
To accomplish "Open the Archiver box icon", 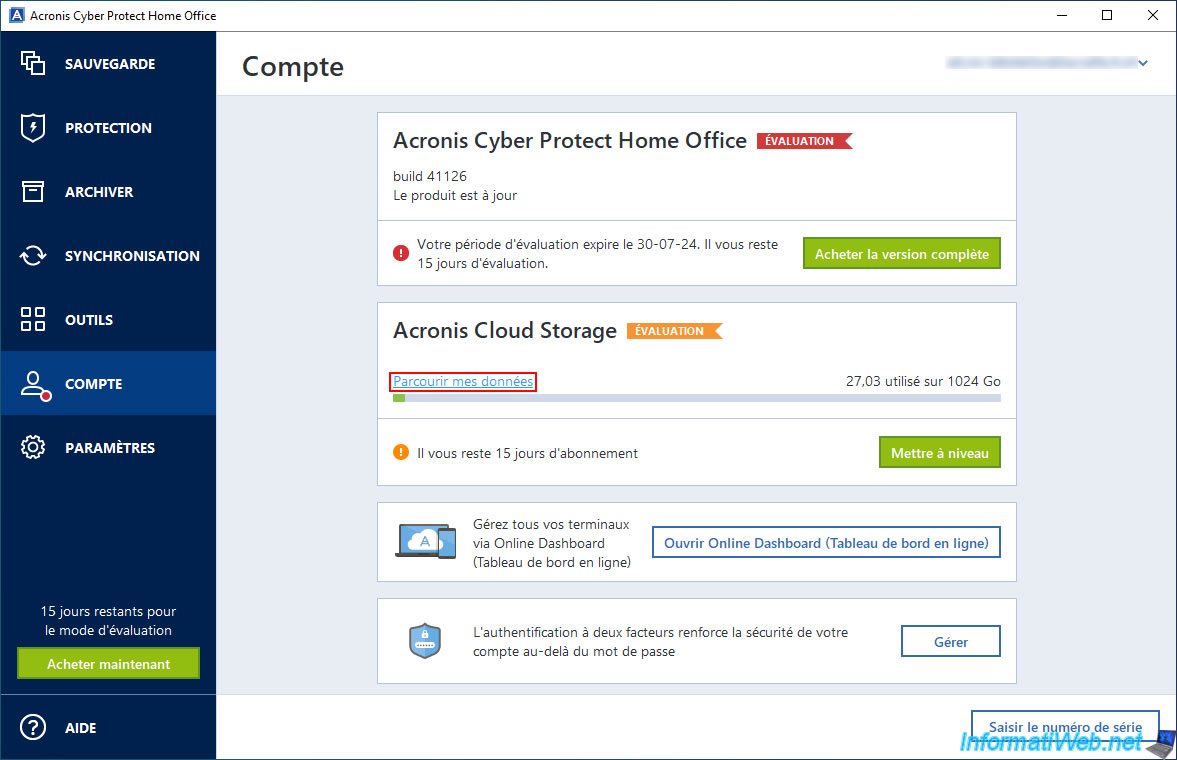I will [33, 192].
